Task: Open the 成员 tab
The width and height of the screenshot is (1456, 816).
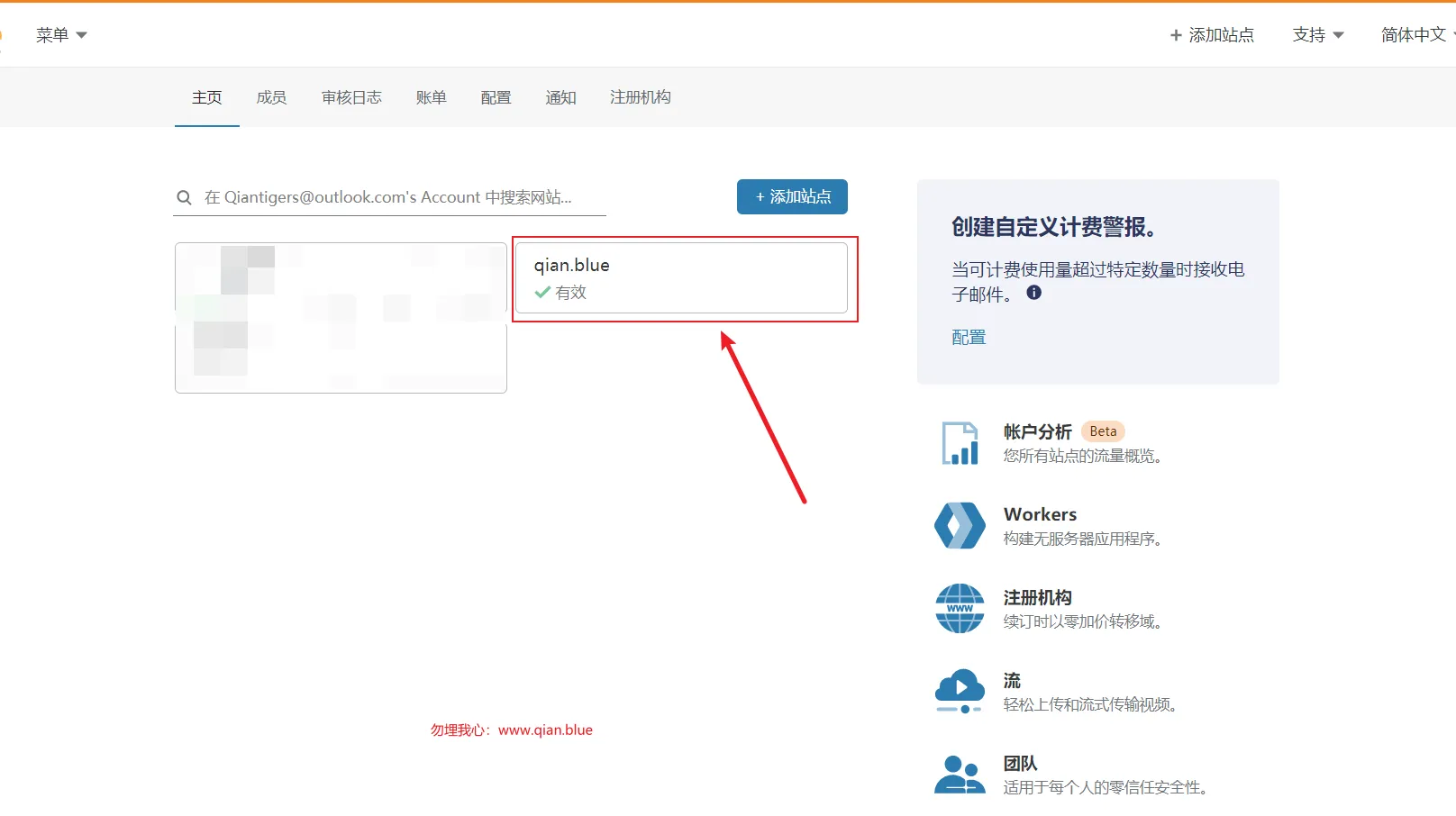Action: pos(272,97)
